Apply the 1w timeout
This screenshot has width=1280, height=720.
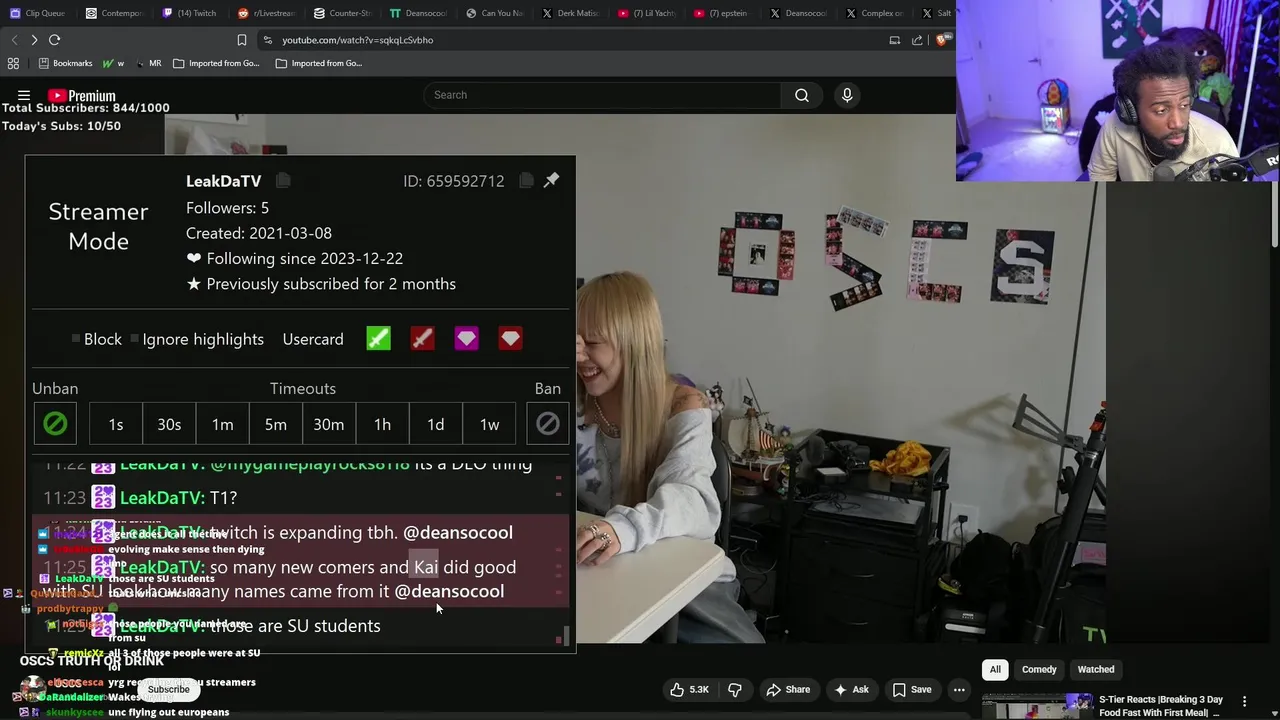click(x=489, y=424)
